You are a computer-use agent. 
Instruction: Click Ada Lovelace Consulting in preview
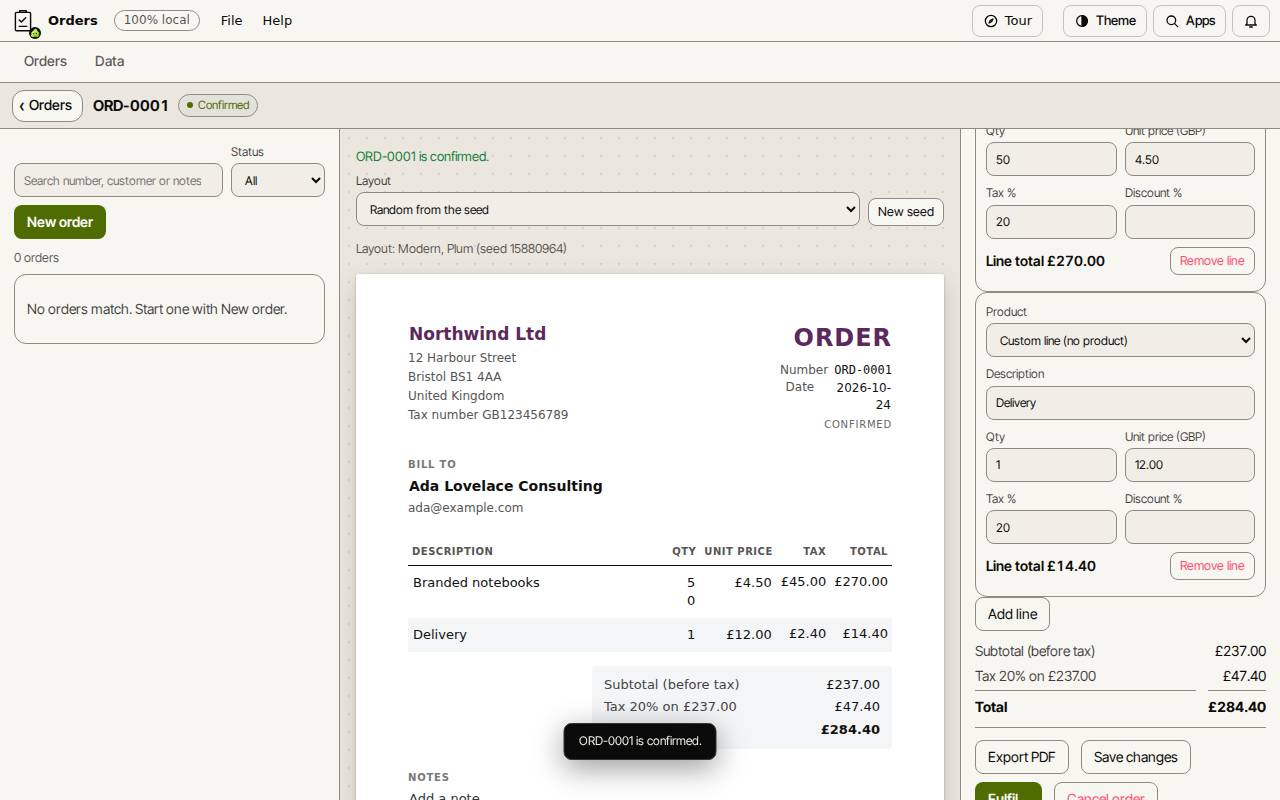505,486
